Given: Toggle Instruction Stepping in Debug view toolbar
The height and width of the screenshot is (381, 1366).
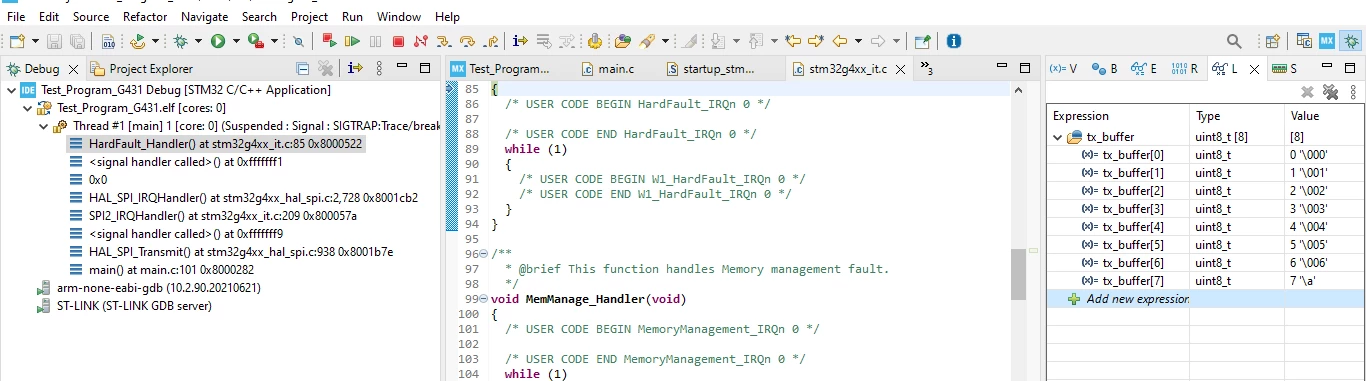Looking at the screenshot, I should click(355, 69).
